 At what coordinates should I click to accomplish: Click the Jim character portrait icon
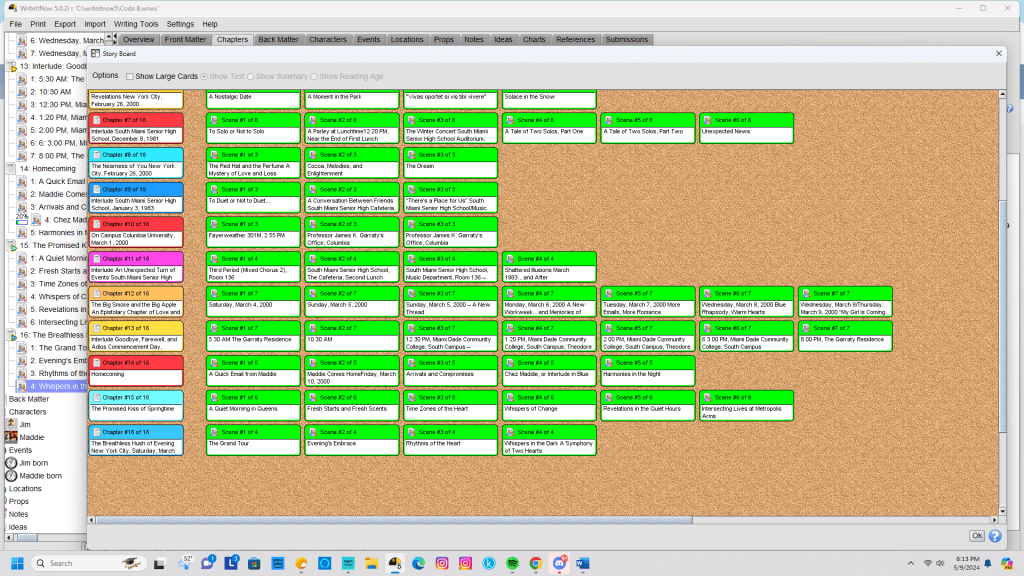(11, 424)
